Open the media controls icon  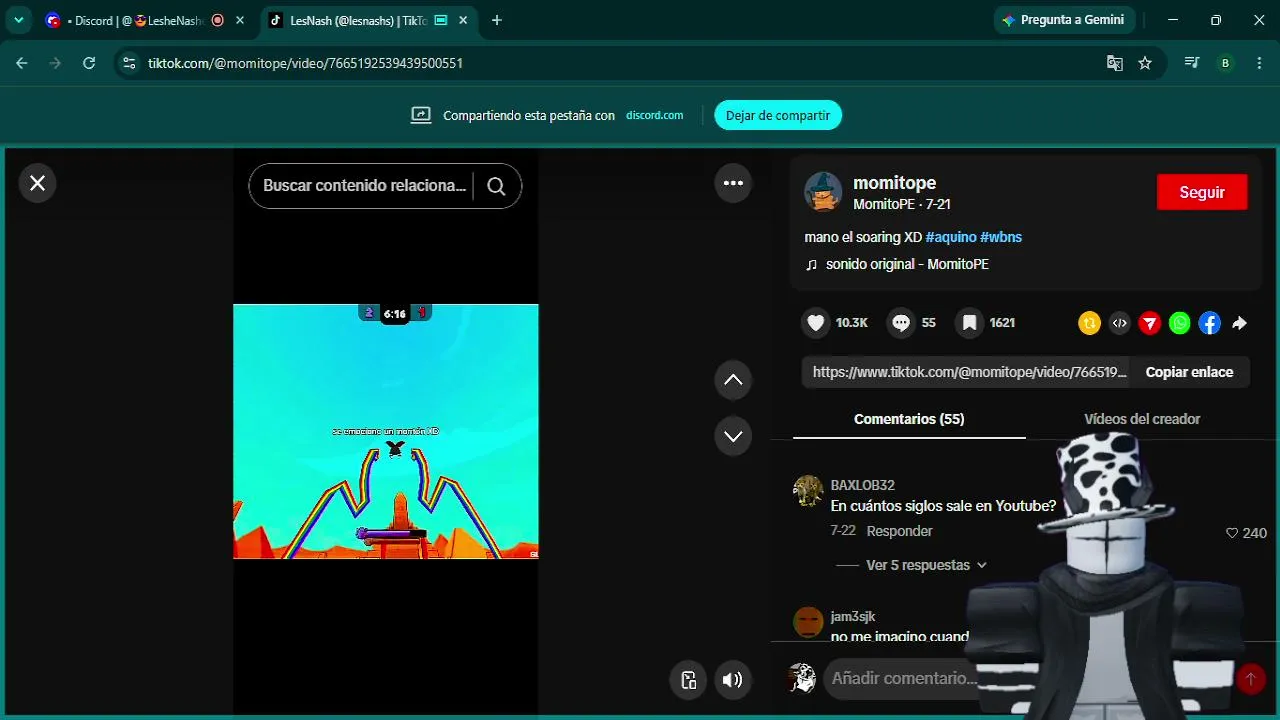[1191, 63]
